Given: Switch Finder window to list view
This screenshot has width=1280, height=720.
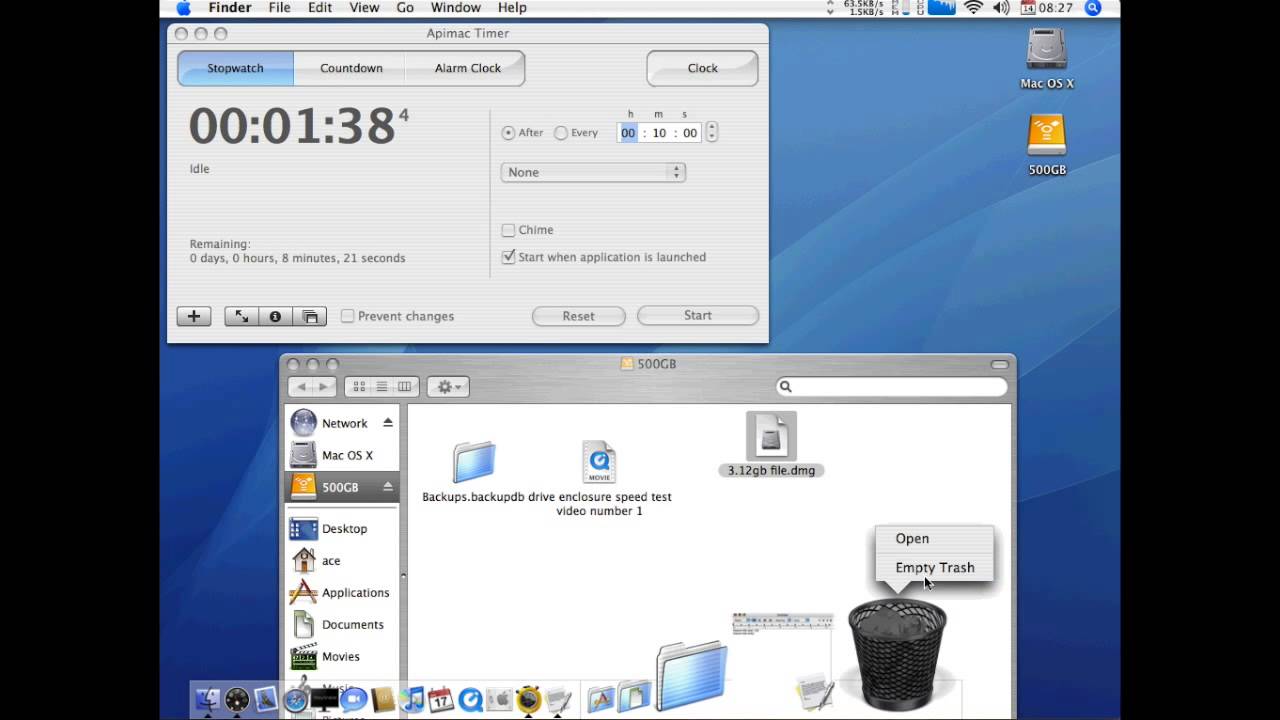Looking at the screenshot, I should [x=381, y=387].
